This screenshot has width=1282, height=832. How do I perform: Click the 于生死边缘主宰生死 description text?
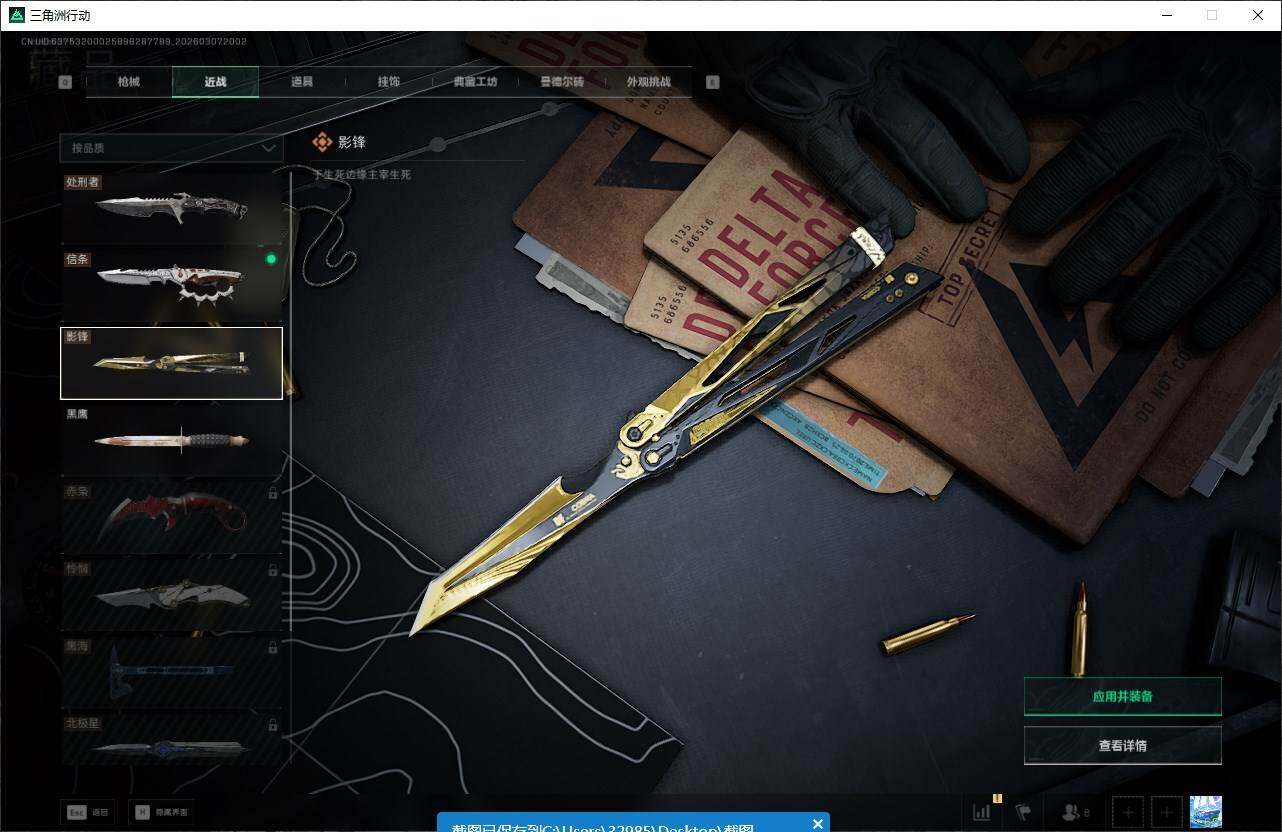362,175
